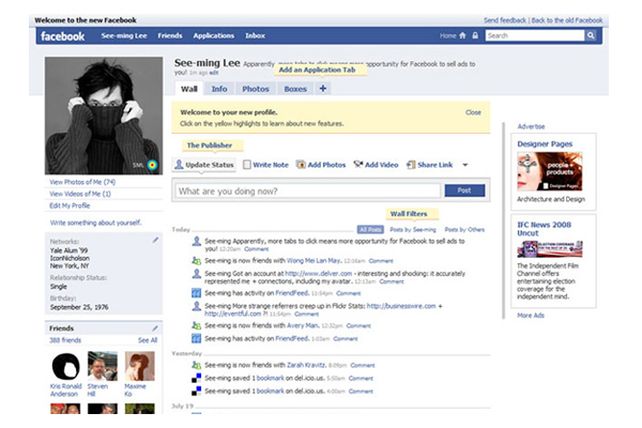Click the facebook logo
This screenshot has height=428, width=642.
coord(63,36)
